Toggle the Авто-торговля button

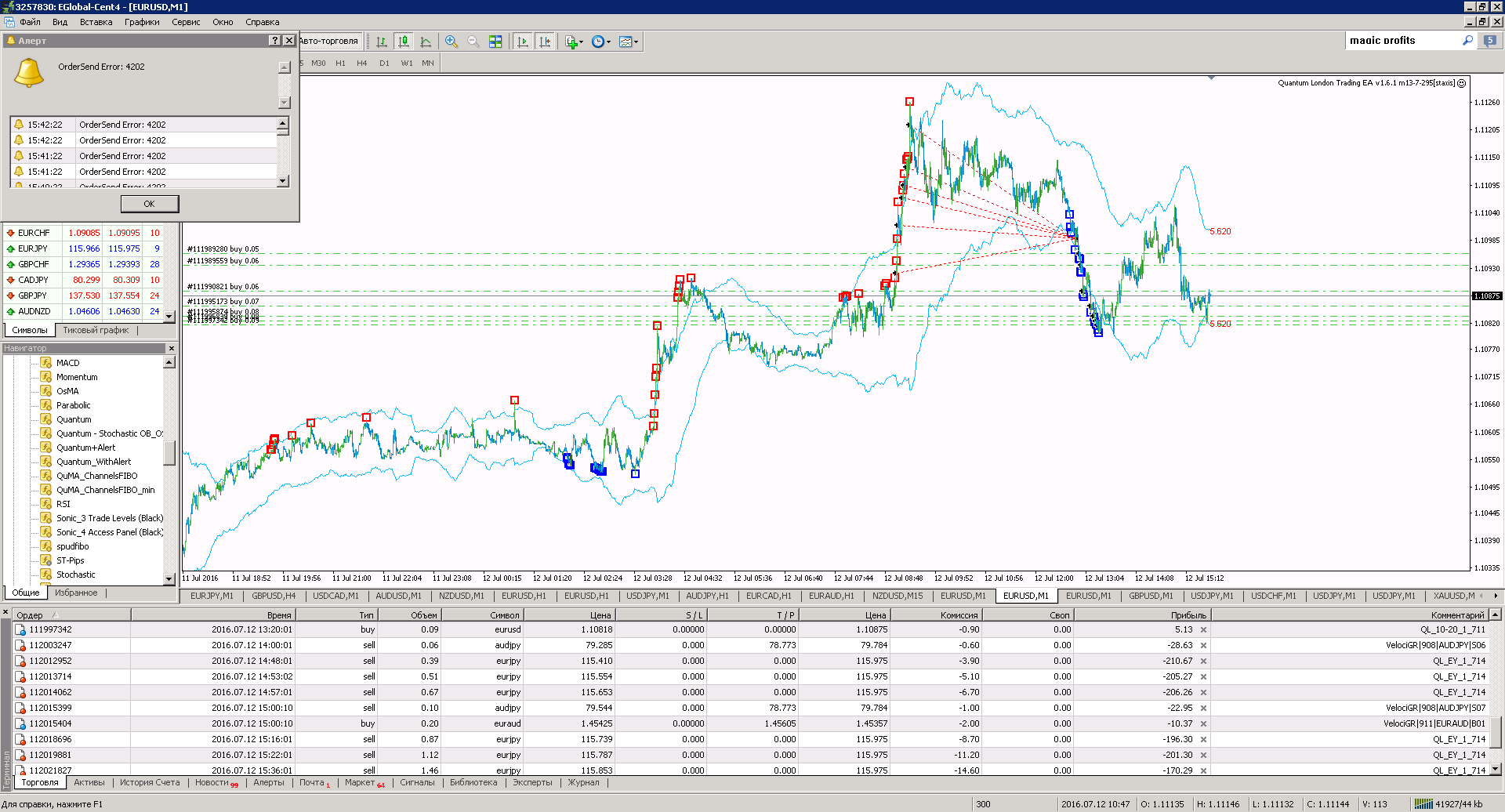[329, 41]
